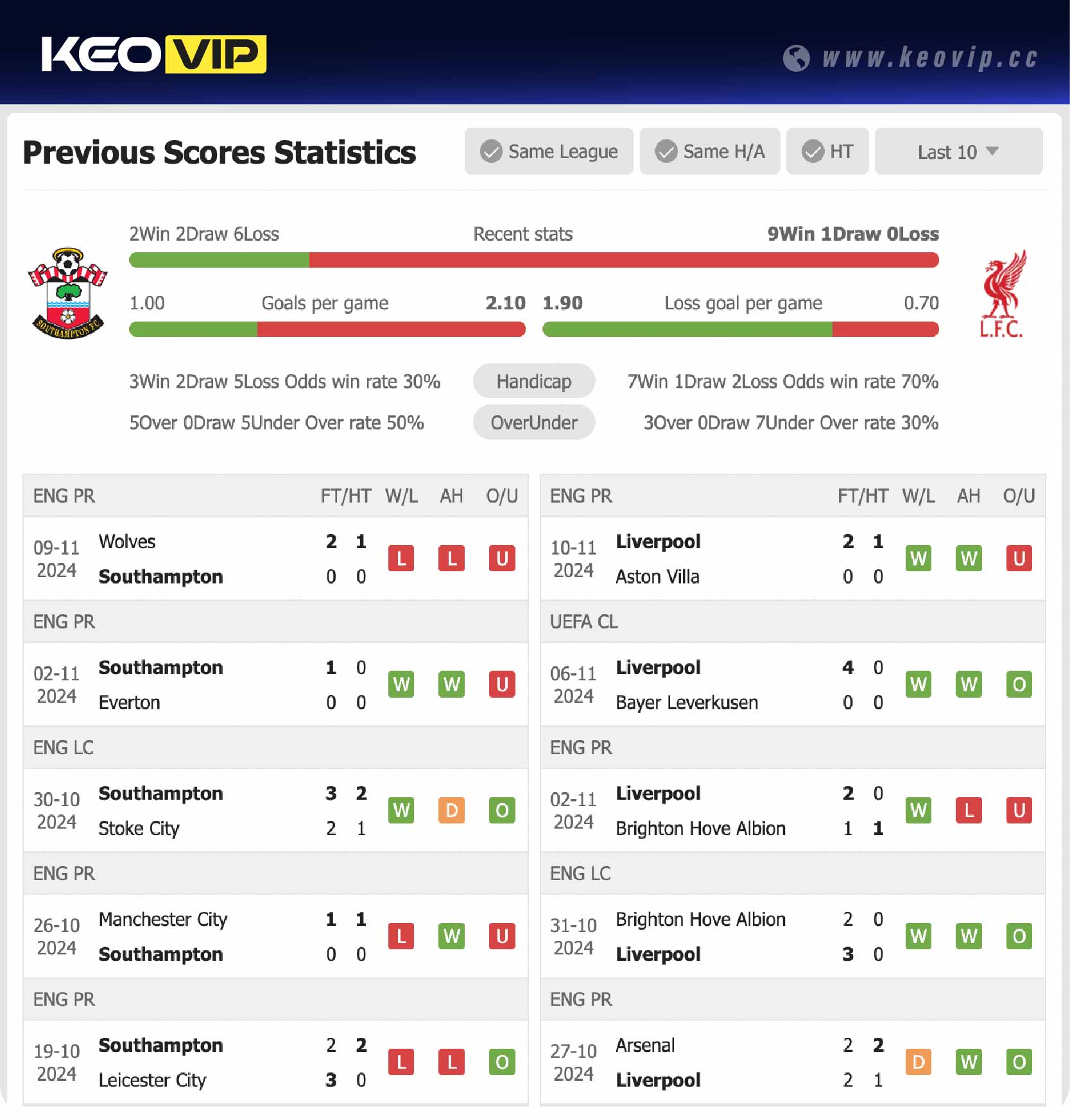Click the green W badge for Liverpool vs Aston Villa

pyautogui.click(x=919, y=558)
